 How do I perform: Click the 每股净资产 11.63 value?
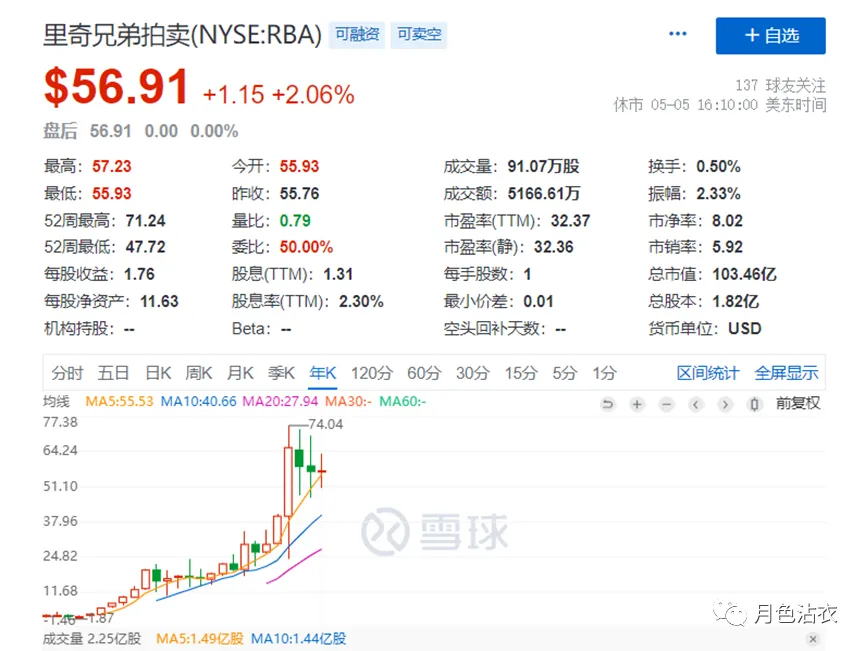coord(159,301)
